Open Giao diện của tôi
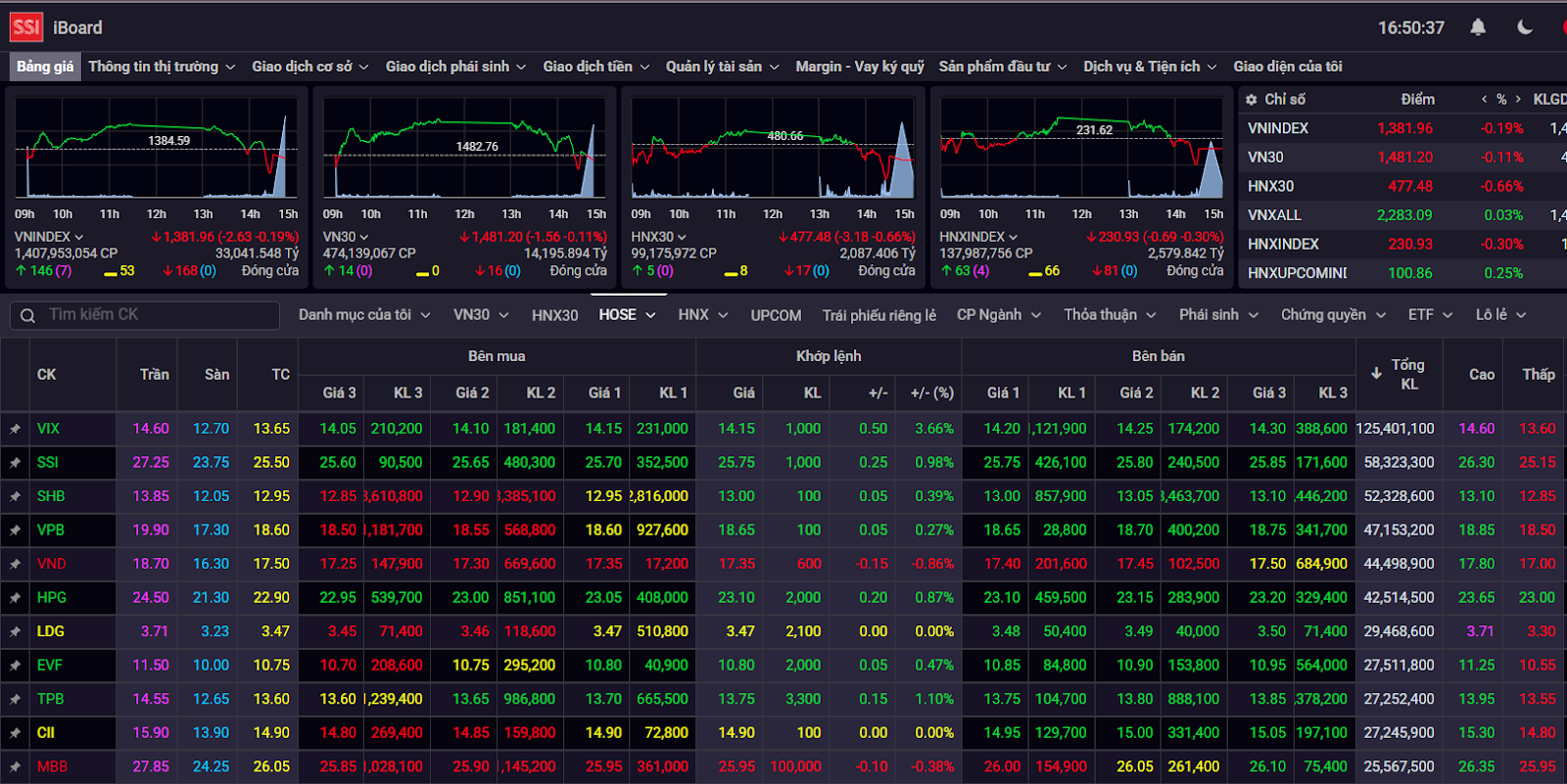 coord(1287,67)
